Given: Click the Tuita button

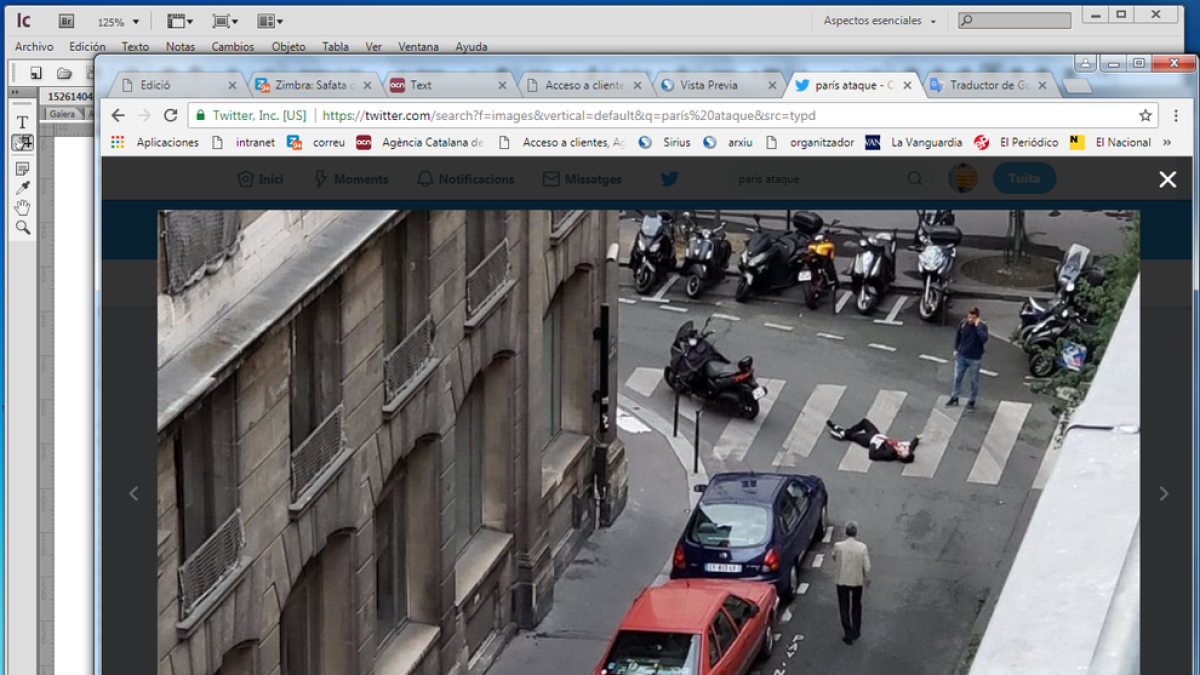Looking at the screenshot, I should [x=1024, y=179].
